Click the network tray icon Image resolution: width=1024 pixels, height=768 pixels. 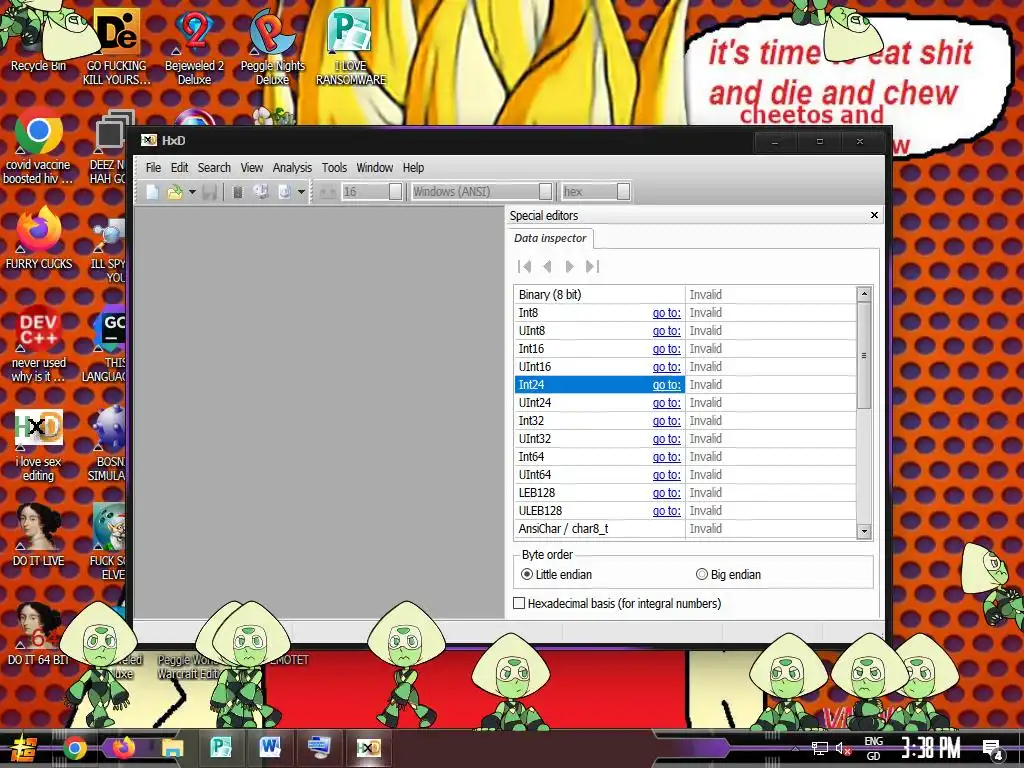819,748
